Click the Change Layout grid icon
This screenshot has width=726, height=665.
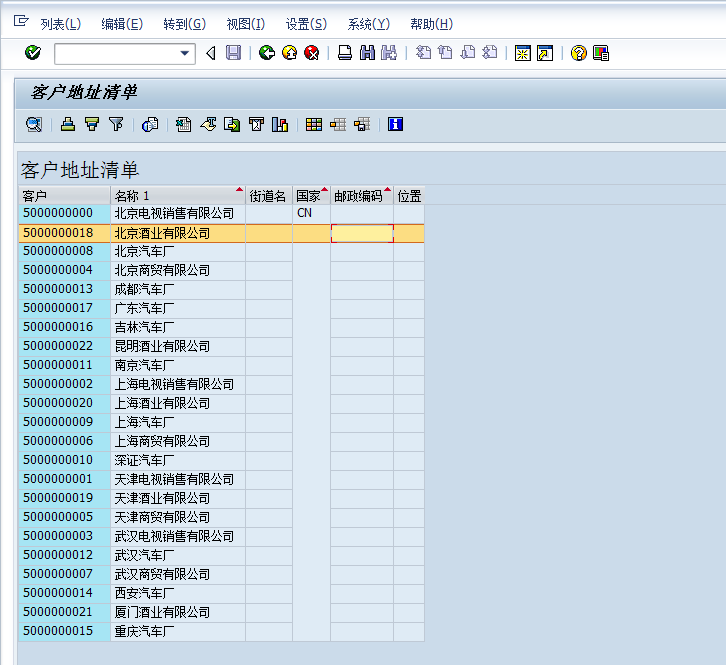coord(314,125)
